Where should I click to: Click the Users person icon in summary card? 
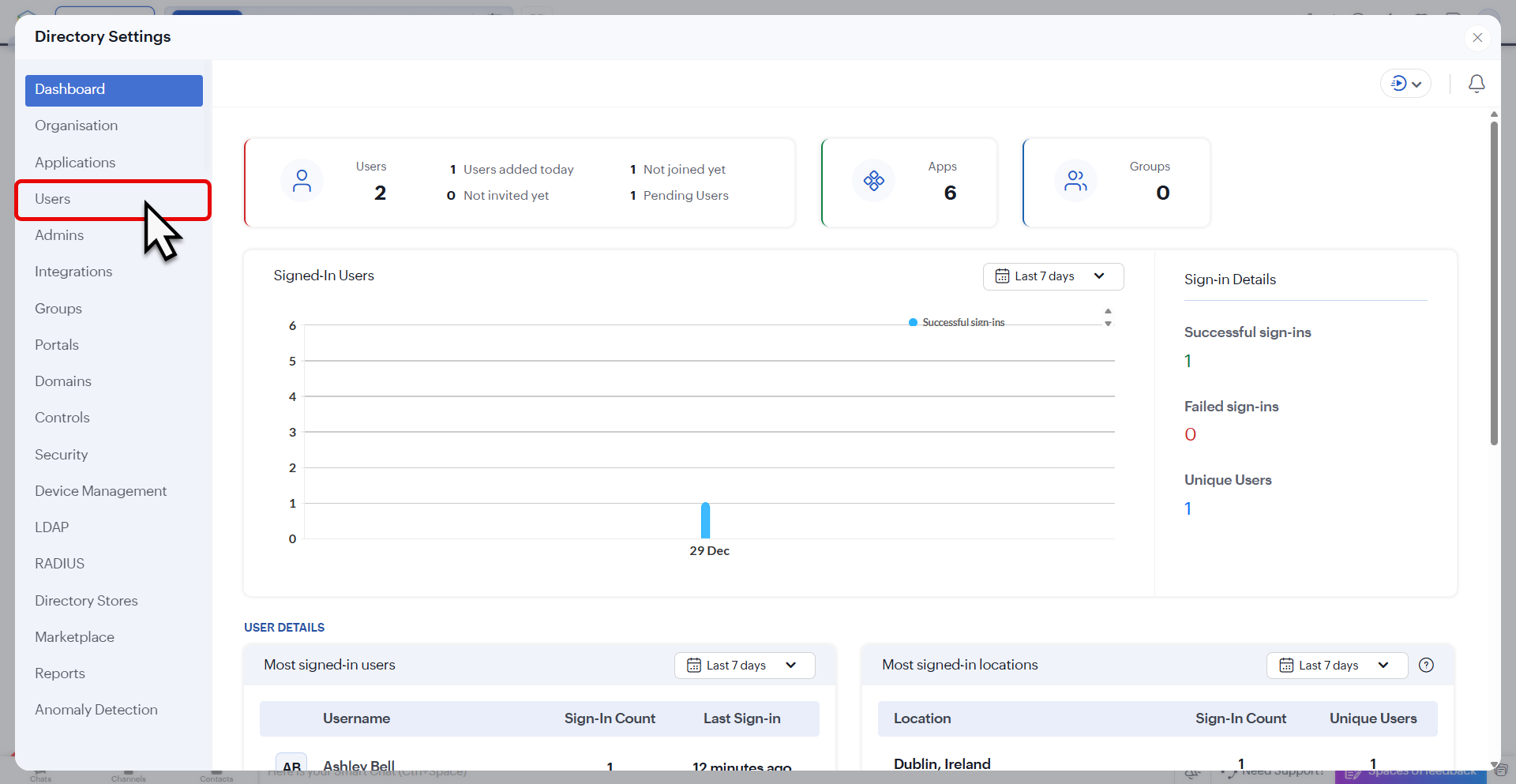pyautogui.click(x=302, y=181)
